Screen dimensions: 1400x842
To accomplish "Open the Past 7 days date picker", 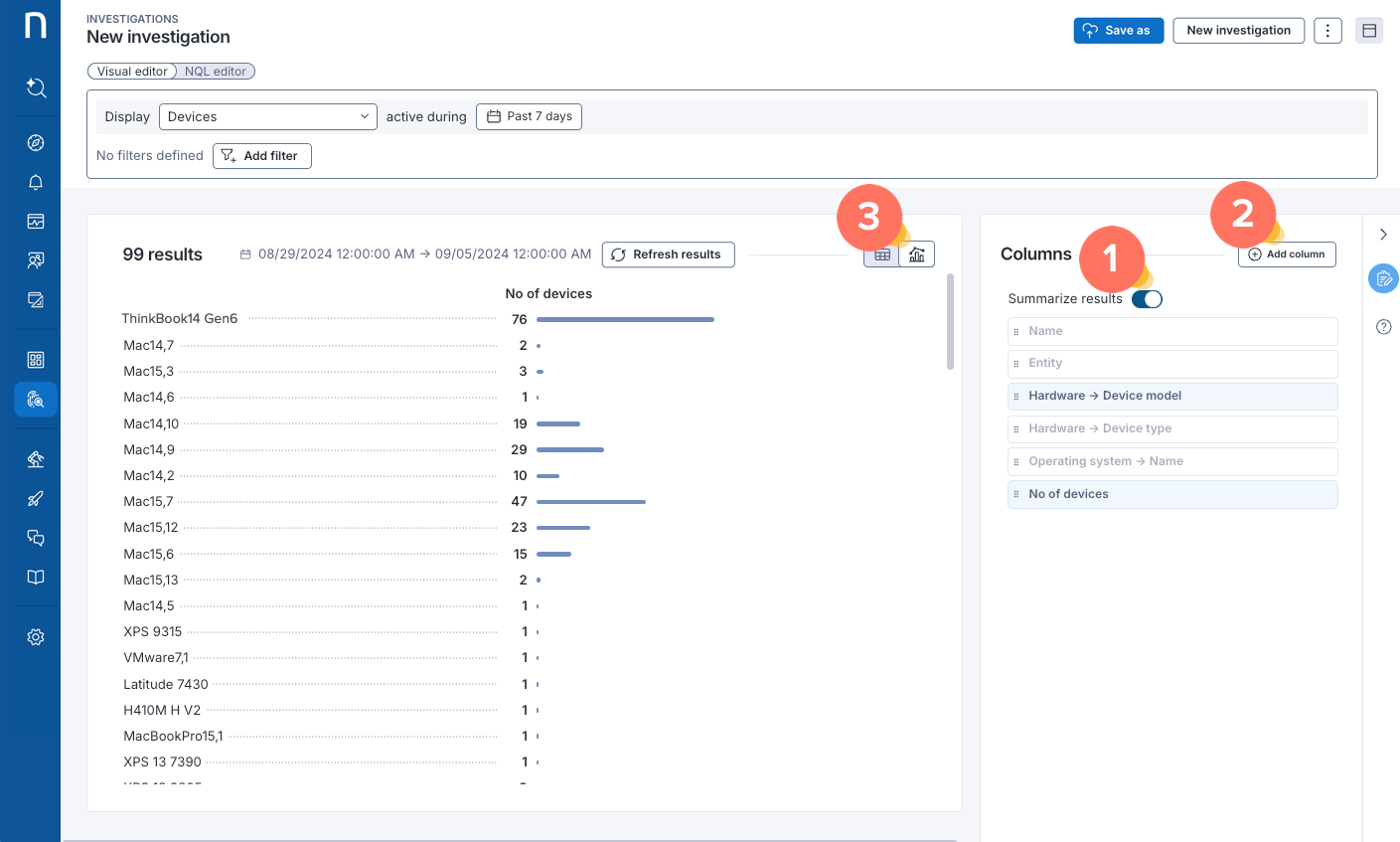I will coord(529,116).
